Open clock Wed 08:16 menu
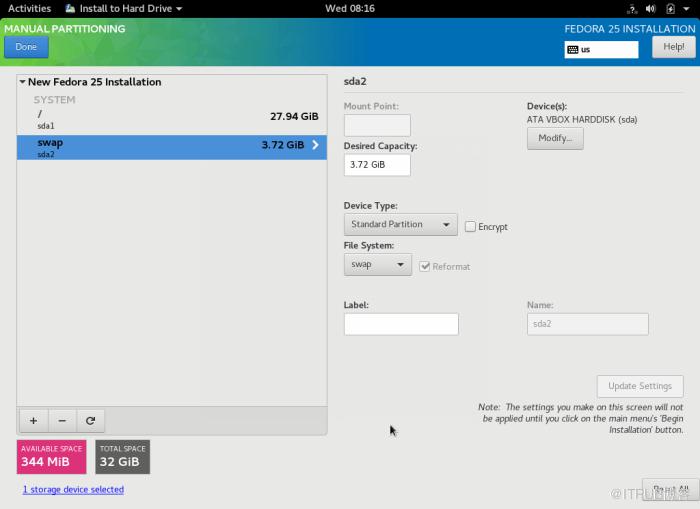 pyautogui.click(x=350, y=8)
